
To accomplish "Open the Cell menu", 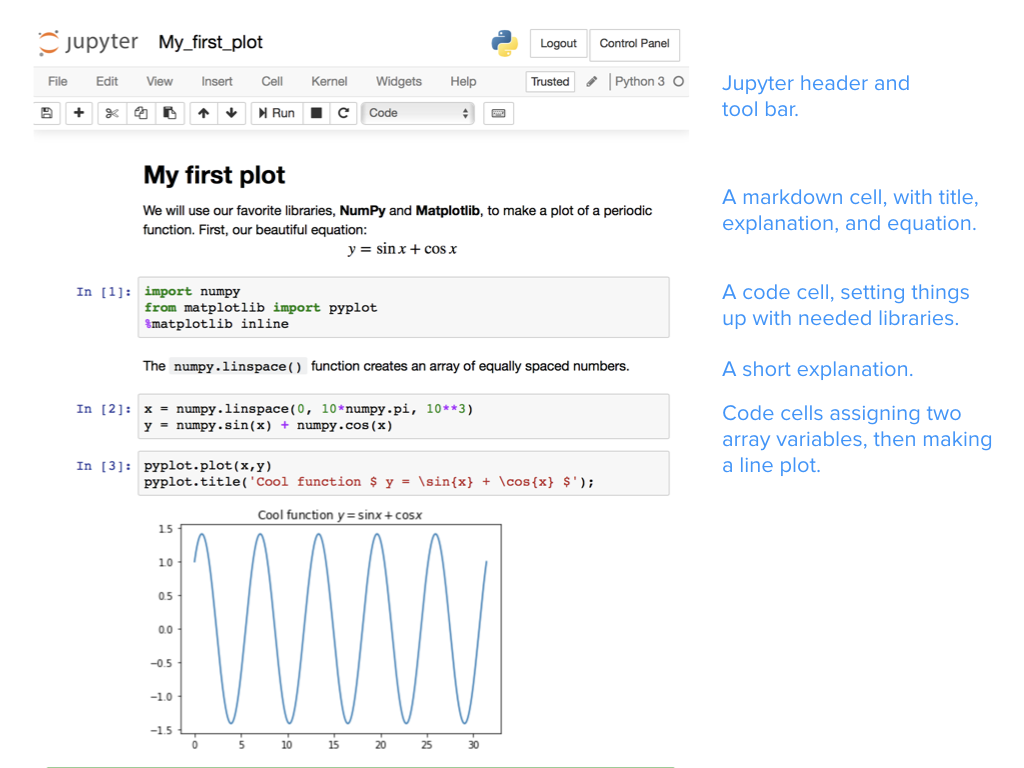I will tap(271, 81).
